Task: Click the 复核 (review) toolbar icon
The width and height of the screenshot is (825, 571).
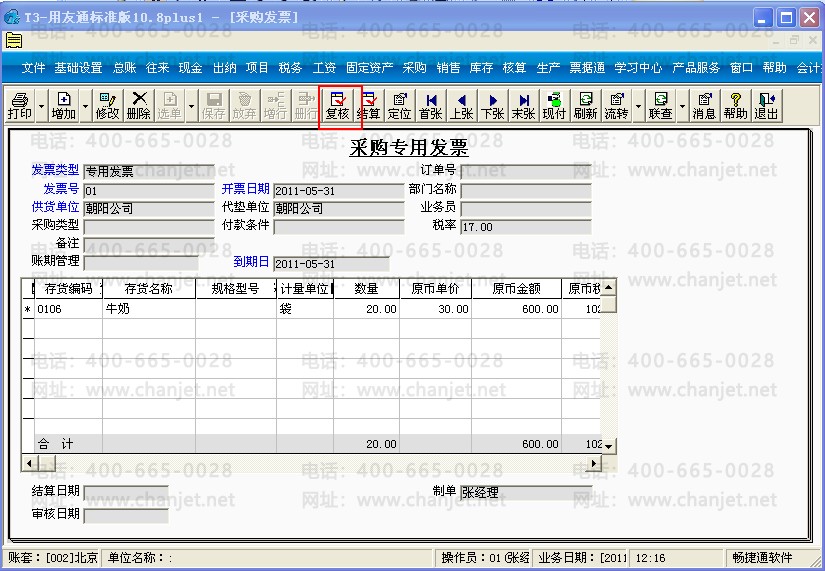Action: click(x=338, y=105)
